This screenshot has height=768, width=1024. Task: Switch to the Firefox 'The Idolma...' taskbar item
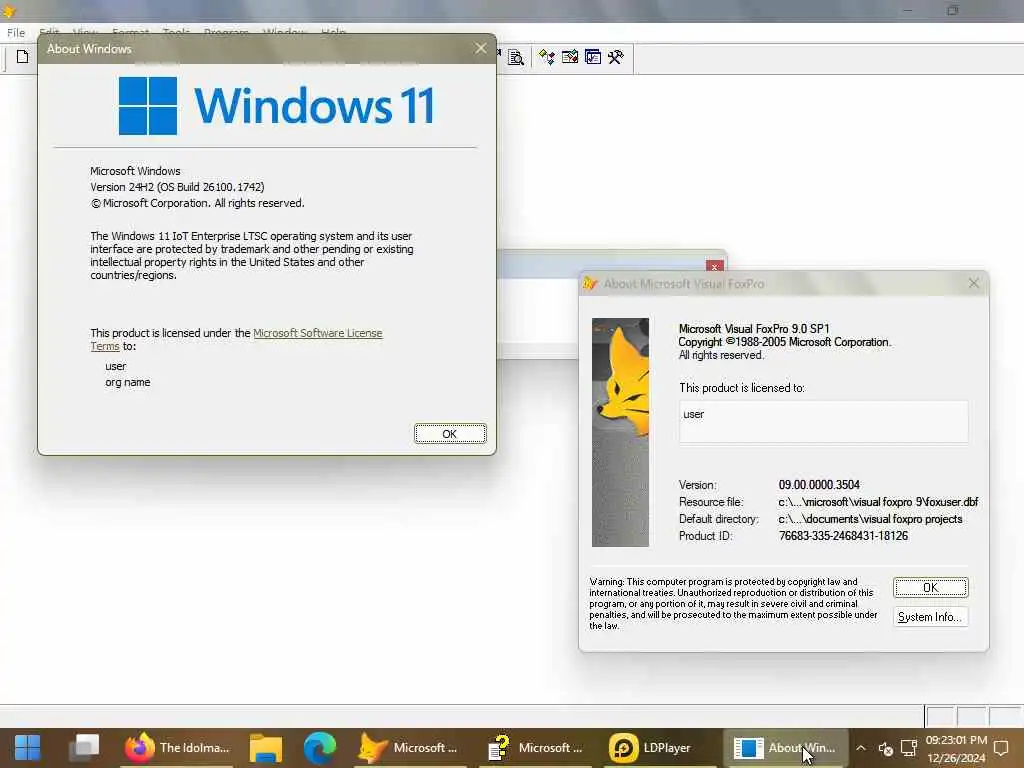(x=178, y=748)
